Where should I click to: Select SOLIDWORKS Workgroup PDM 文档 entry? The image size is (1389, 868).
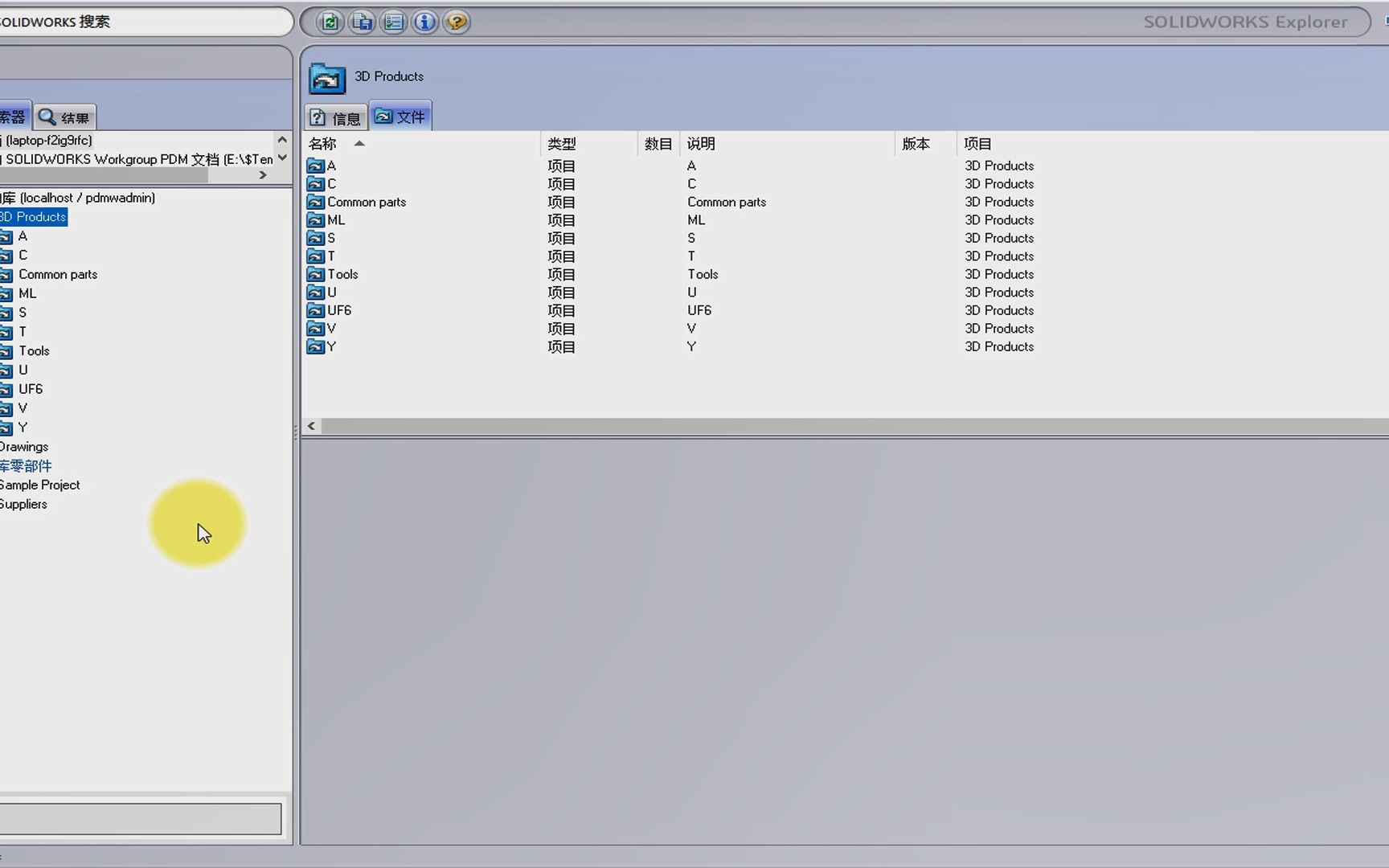click(137, 159)
